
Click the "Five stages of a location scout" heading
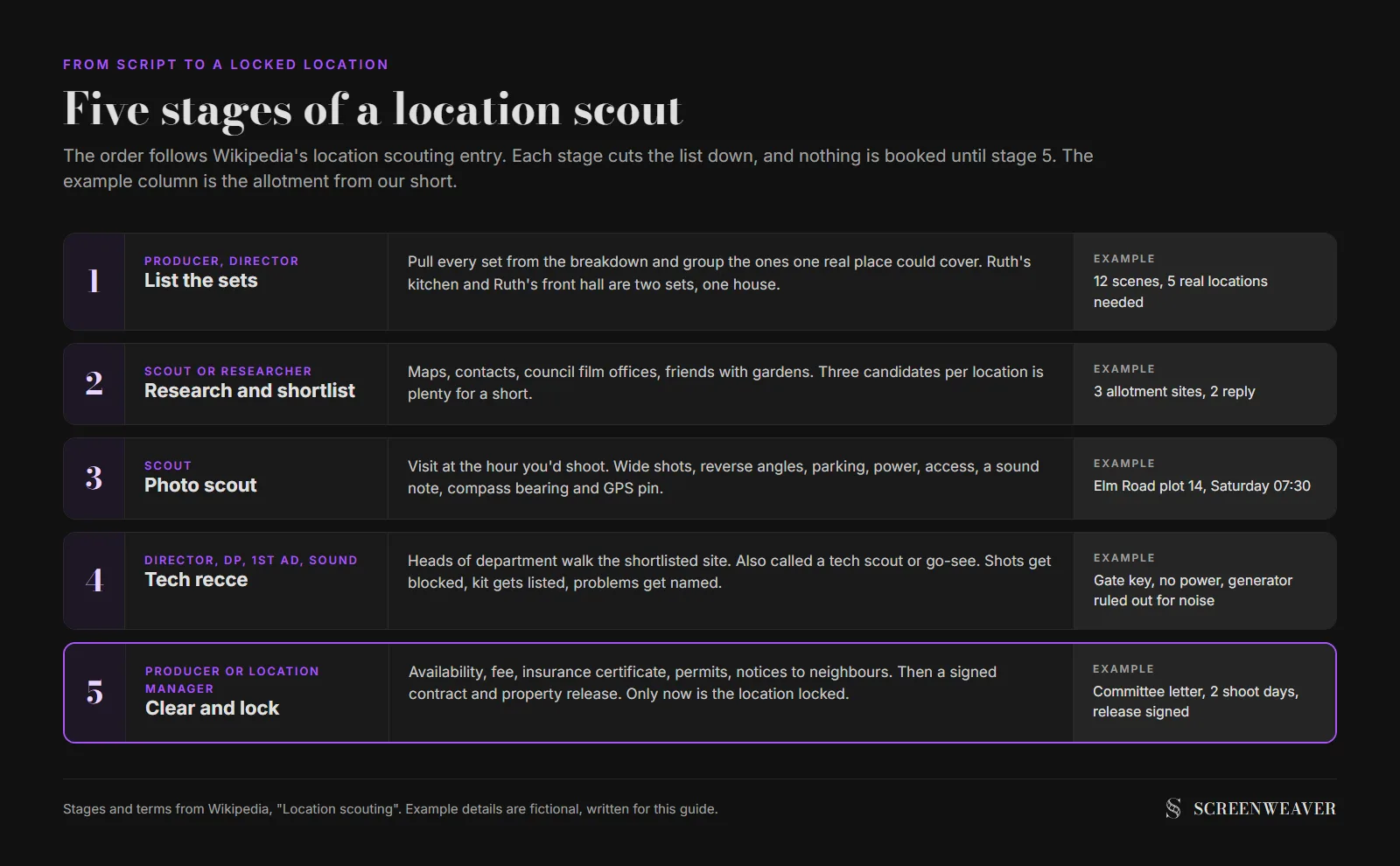373,110
